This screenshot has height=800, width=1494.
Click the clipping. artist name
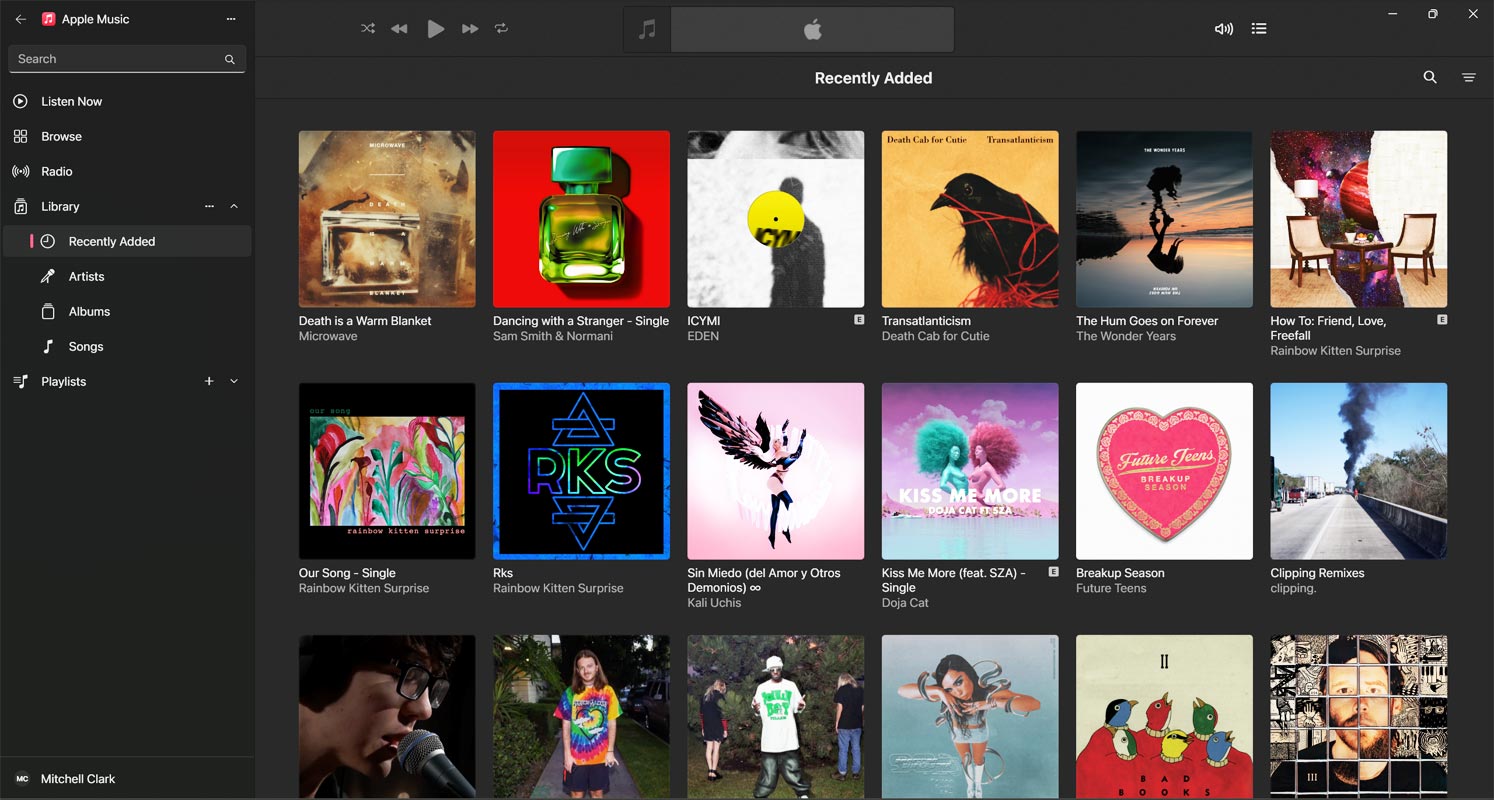click(1294, 589)
